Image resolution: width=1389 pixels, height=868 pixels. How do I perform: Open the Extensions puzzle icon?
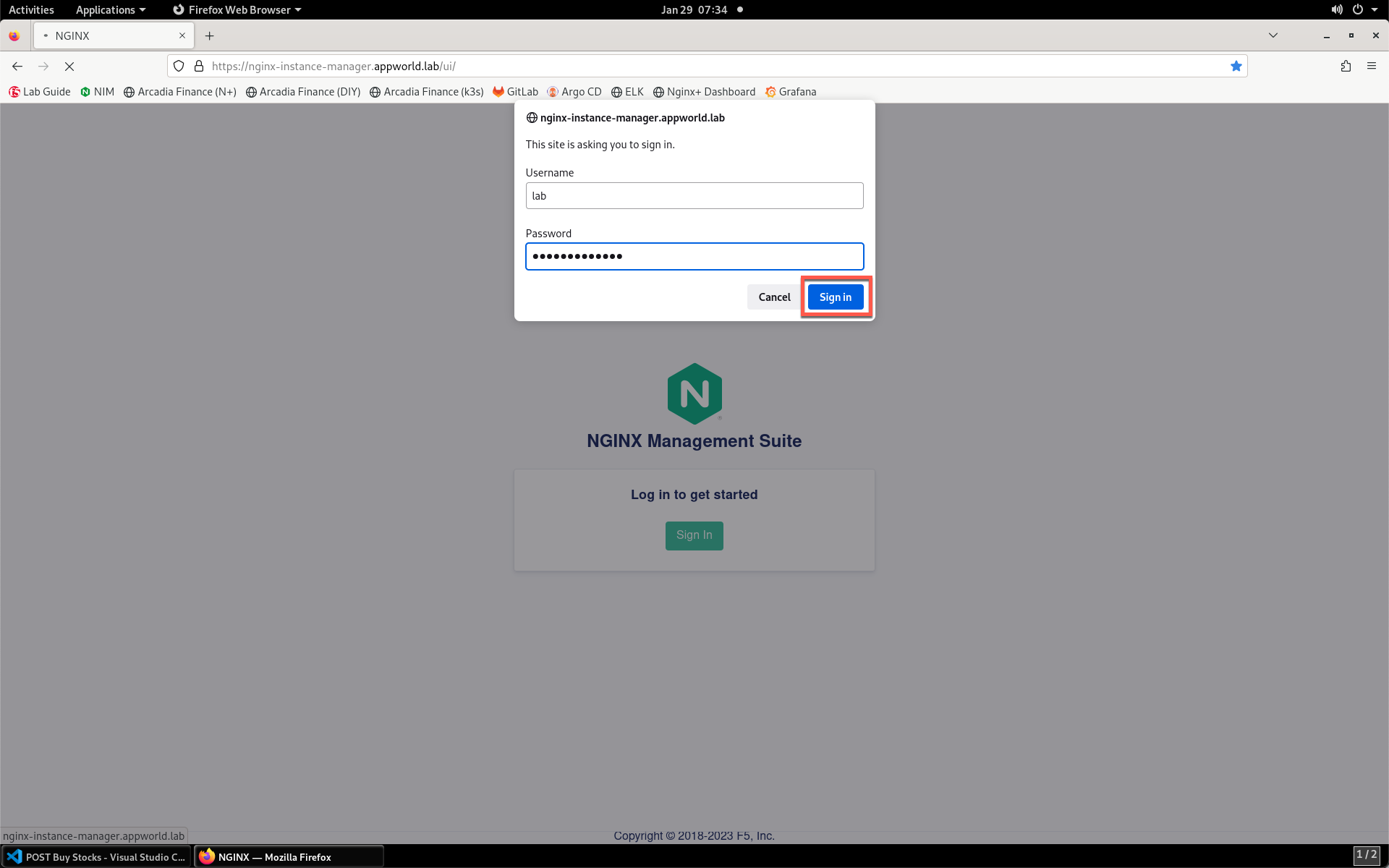[x=1346, y=66]
